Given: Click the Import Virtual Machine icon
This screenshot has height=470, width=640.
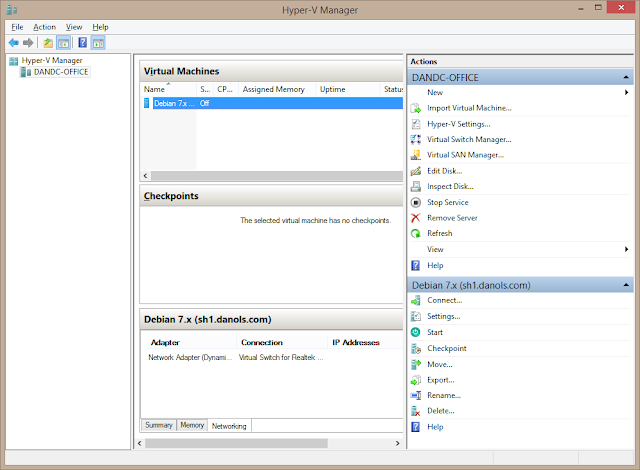Looking at the screenshot, I should 416,108.
